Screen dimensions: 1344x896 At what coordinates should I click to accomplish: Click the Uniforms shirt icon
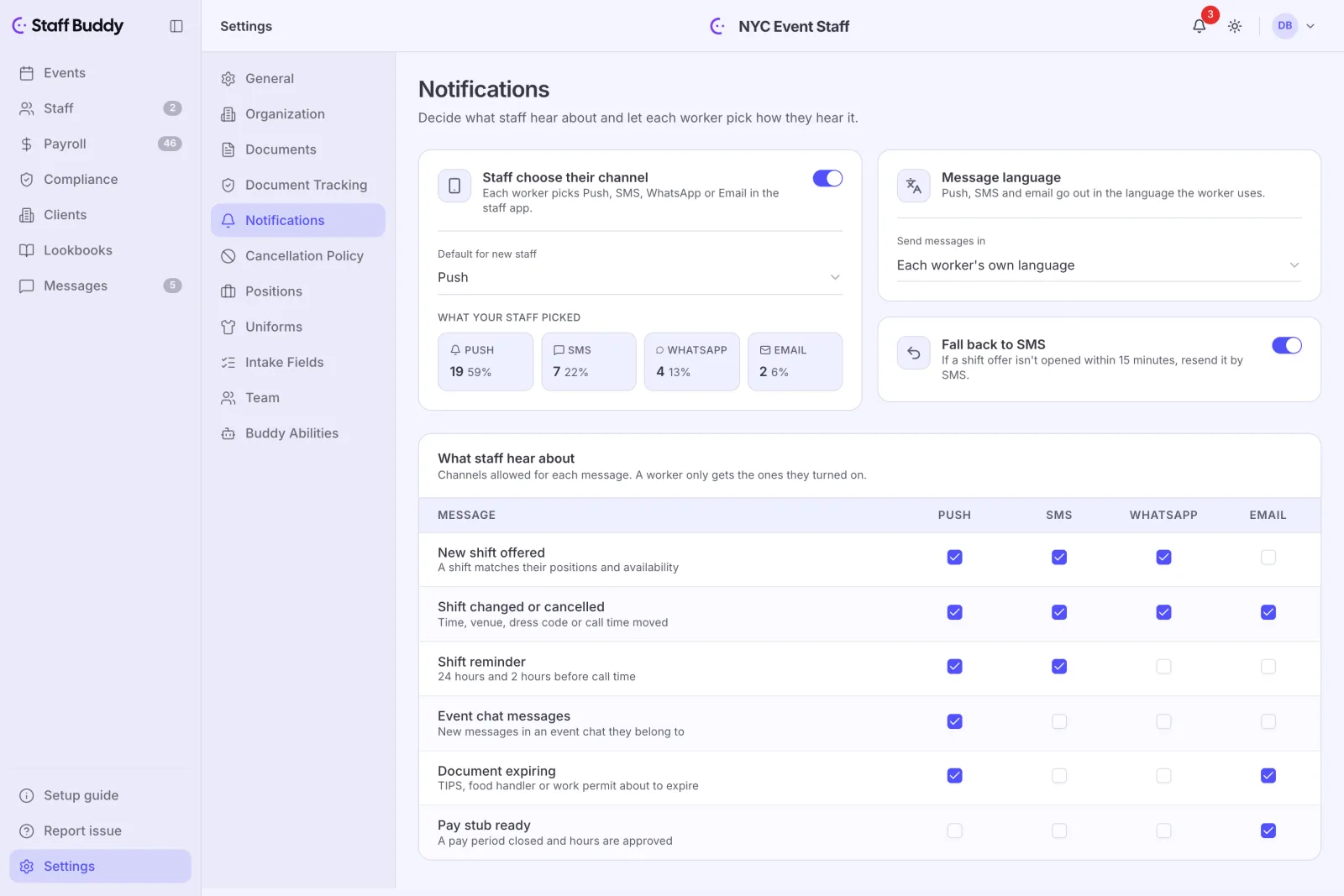(x=228, y=327)
